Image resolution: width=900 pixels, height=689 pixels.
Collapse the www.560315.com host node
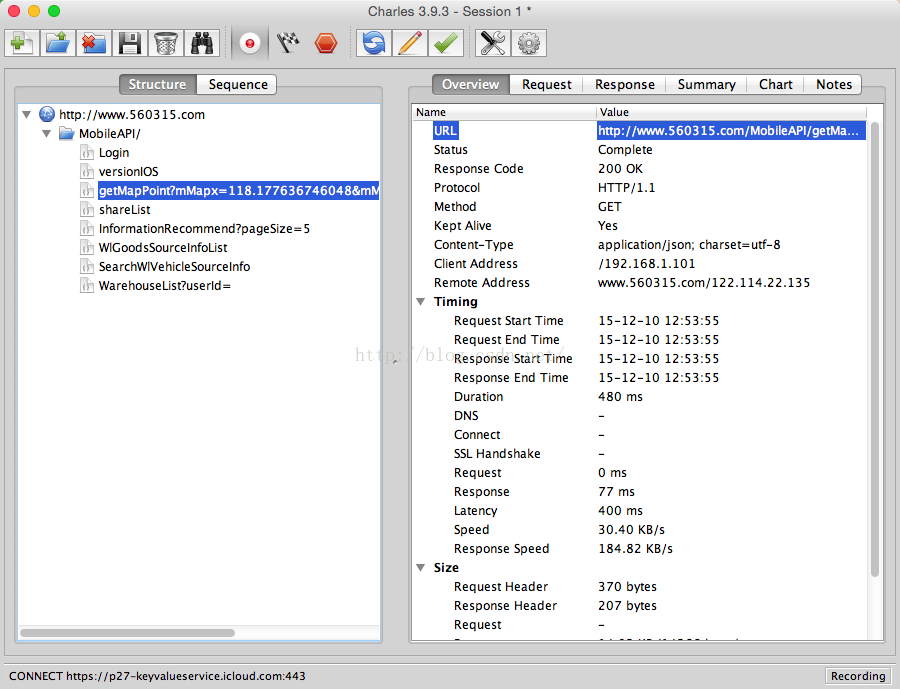(26, 114)
